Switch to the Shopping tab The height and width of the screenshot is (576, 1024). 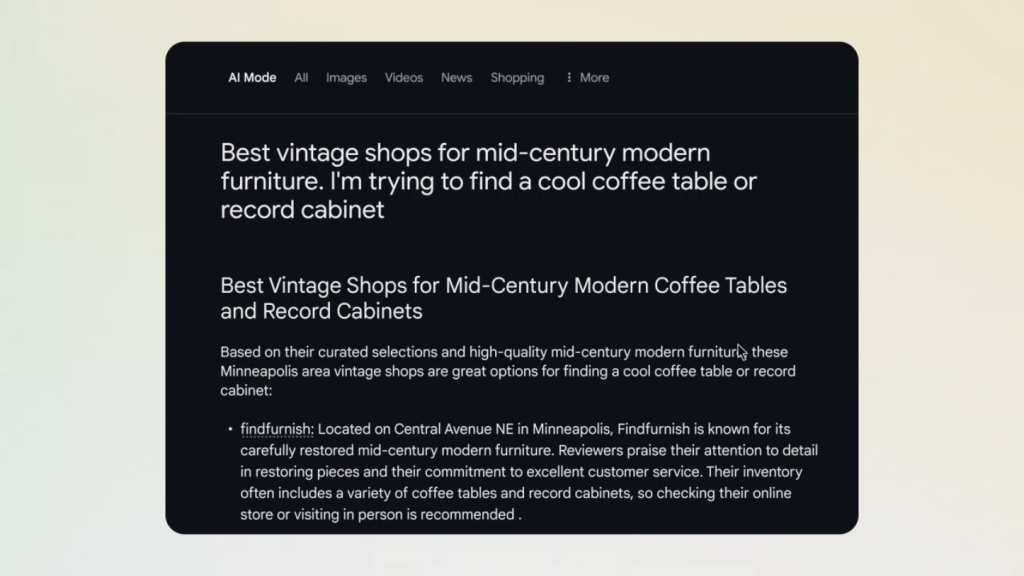[x=517, y=78]
